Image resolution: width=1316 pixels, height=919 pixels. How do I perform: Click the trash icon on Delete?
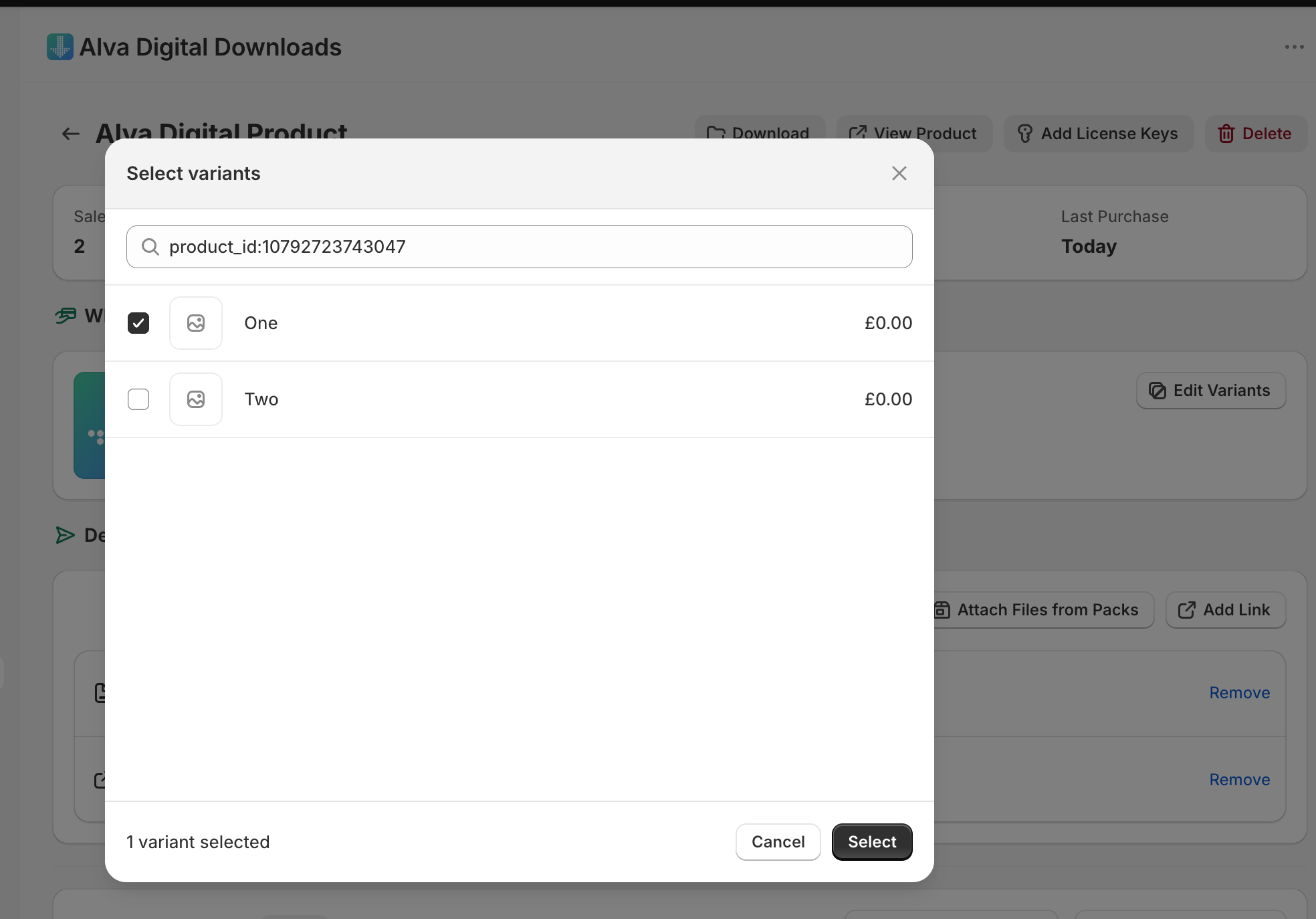(x=1226, y=134)
